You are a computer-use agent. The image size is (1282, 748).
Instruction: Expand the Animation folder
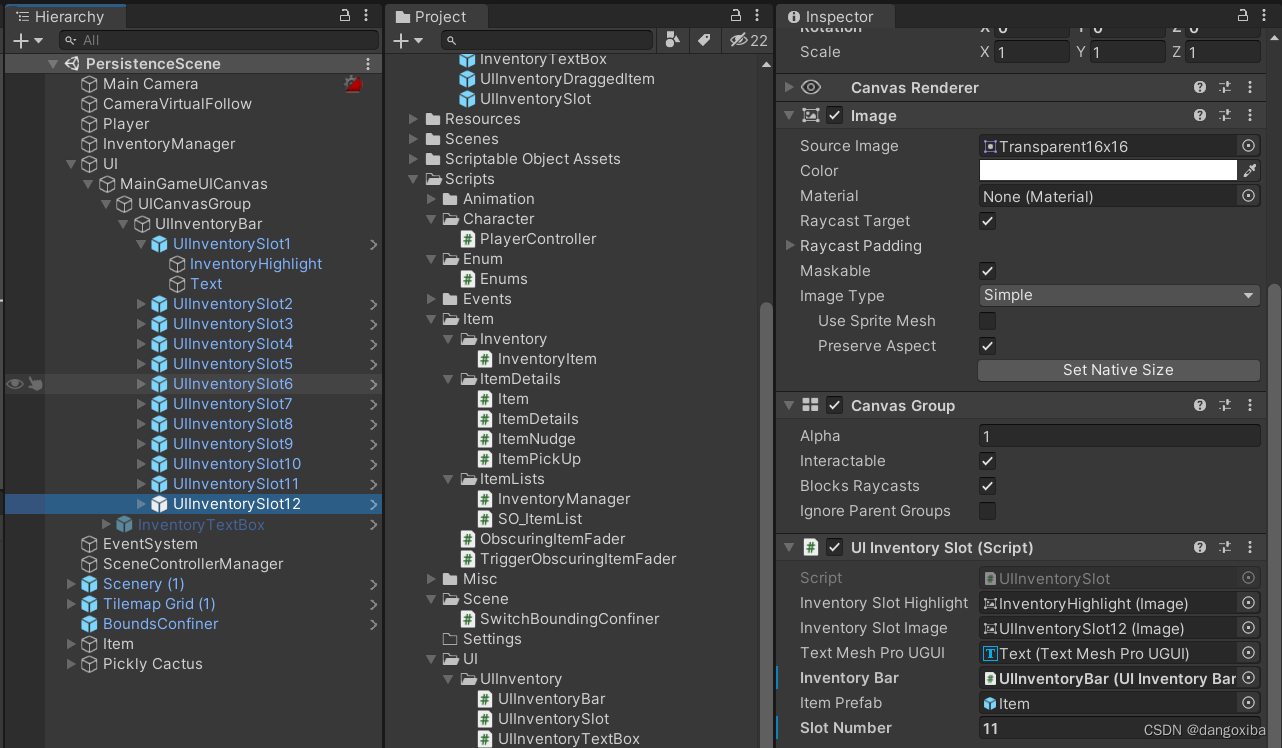click(432, 199)
